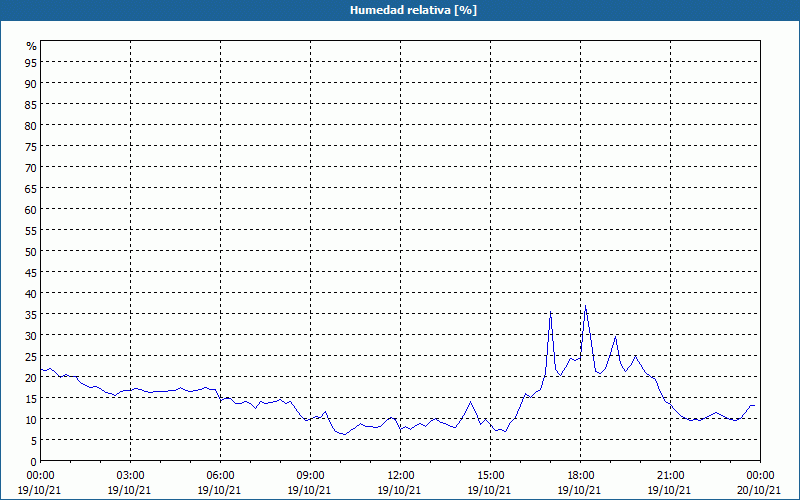800x500 pixels.
Task: Click the 15 y-axis label
Action: tap(31, 398)
